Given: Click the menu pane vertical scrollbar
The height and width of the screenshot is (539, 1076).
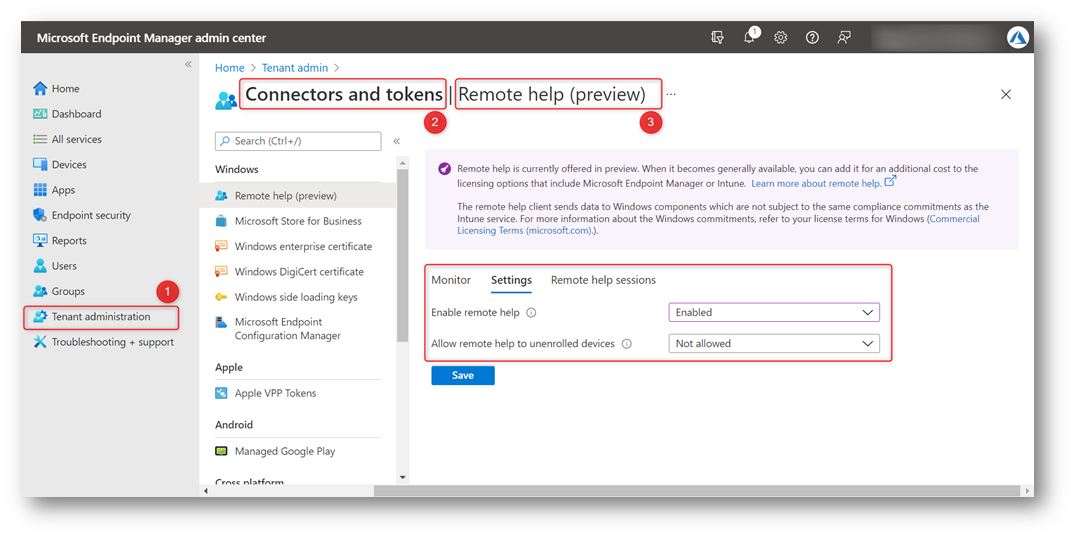Looking at the screenshot, I should coord(403,254).
